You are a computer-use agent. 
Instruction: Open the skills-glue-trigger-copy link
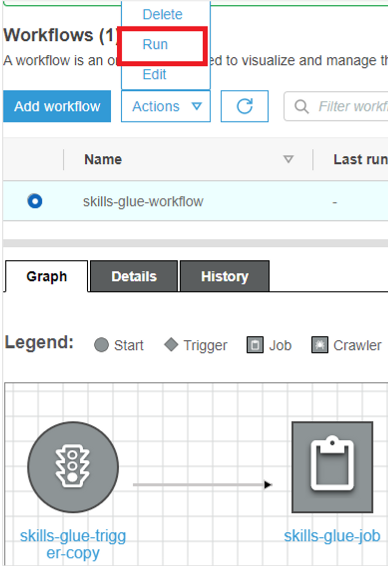[x=73, y=544]
